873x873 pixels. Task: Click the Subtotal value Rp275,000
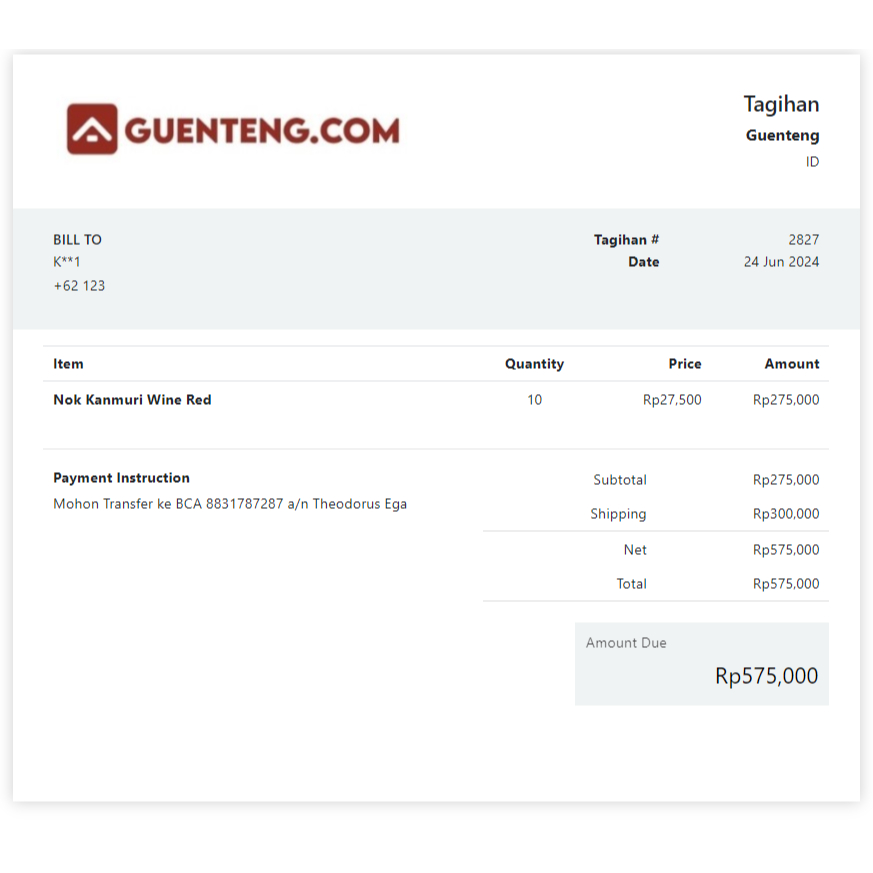point(785,480)
